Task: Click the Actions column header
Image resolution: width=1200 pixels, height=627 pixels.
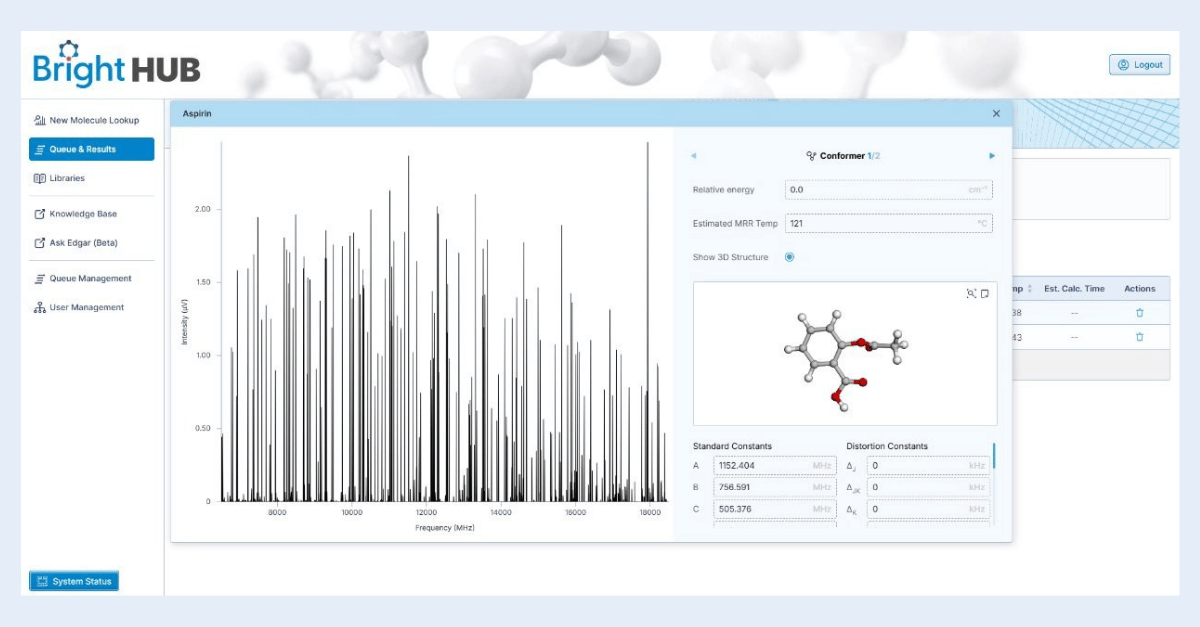Action: [1140, 289]
